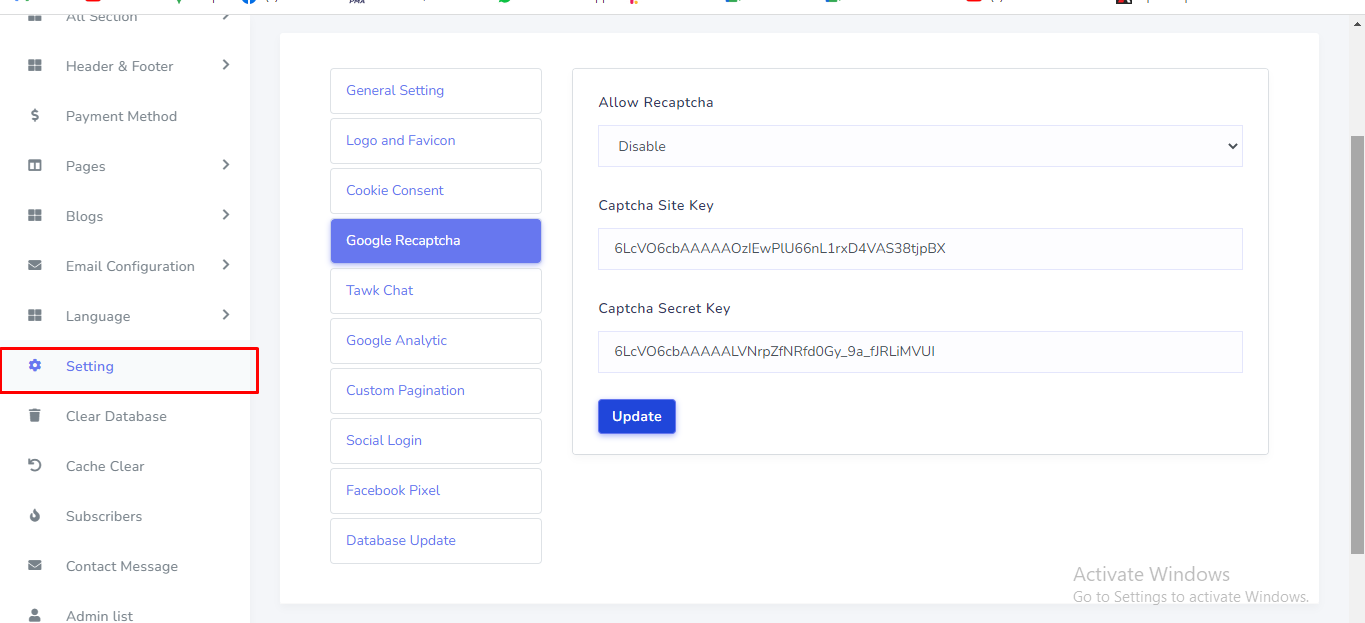The height and width of the screenshot is (623, 1365).
Task: Click the page vertical scrollbar
Action: [1357, 340]
